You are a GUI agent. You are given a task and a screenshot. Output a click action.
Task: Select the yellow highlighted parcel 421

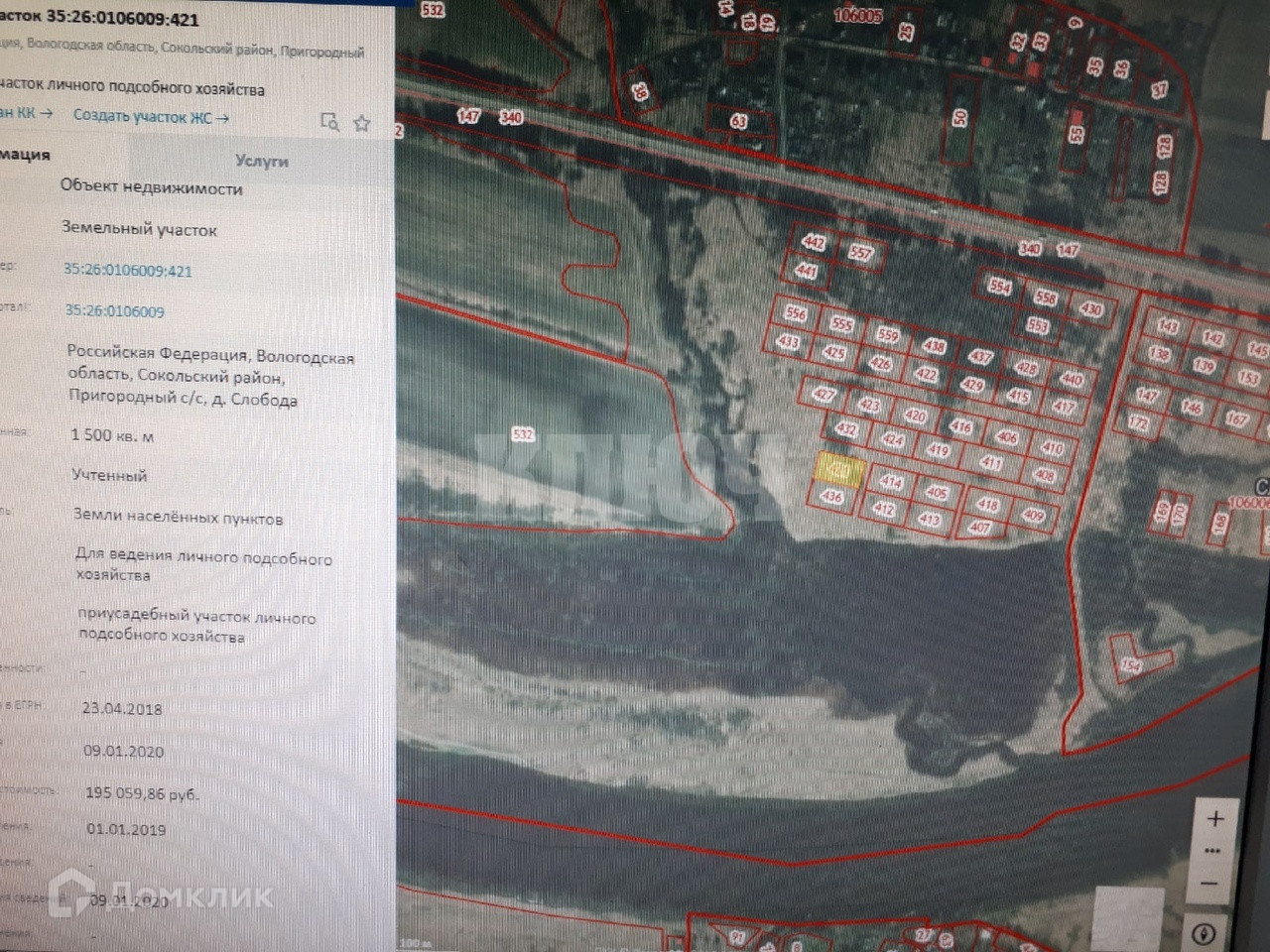pyautogui.click(x=840, y=469)
